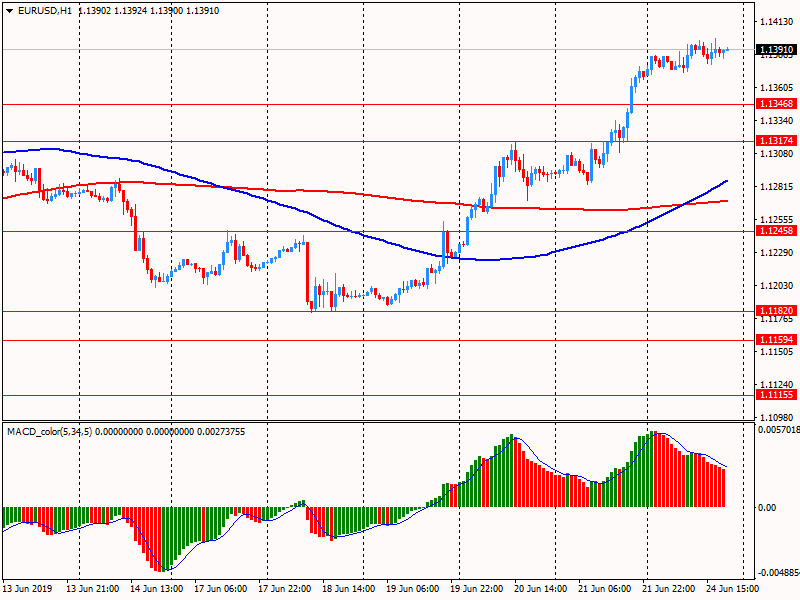Click the 24 Jun 15:00 time axis label
The image size is (800, 600).
[x=732, y=588]
